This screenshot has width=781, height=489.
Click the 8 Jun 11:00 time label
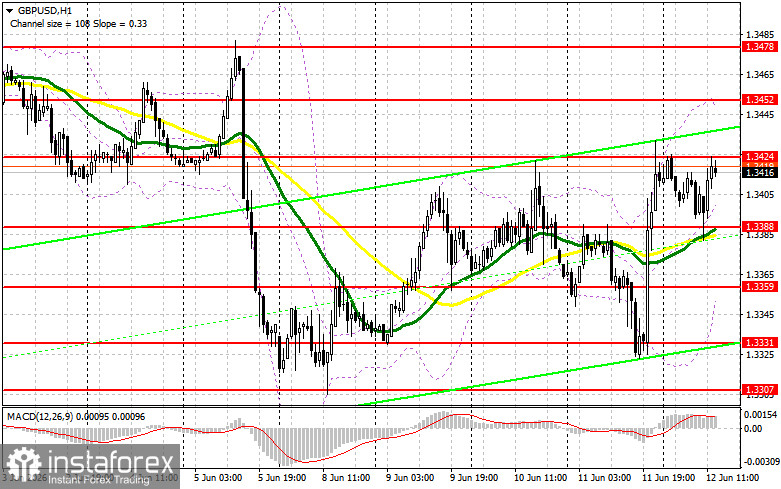coord(346,478)
